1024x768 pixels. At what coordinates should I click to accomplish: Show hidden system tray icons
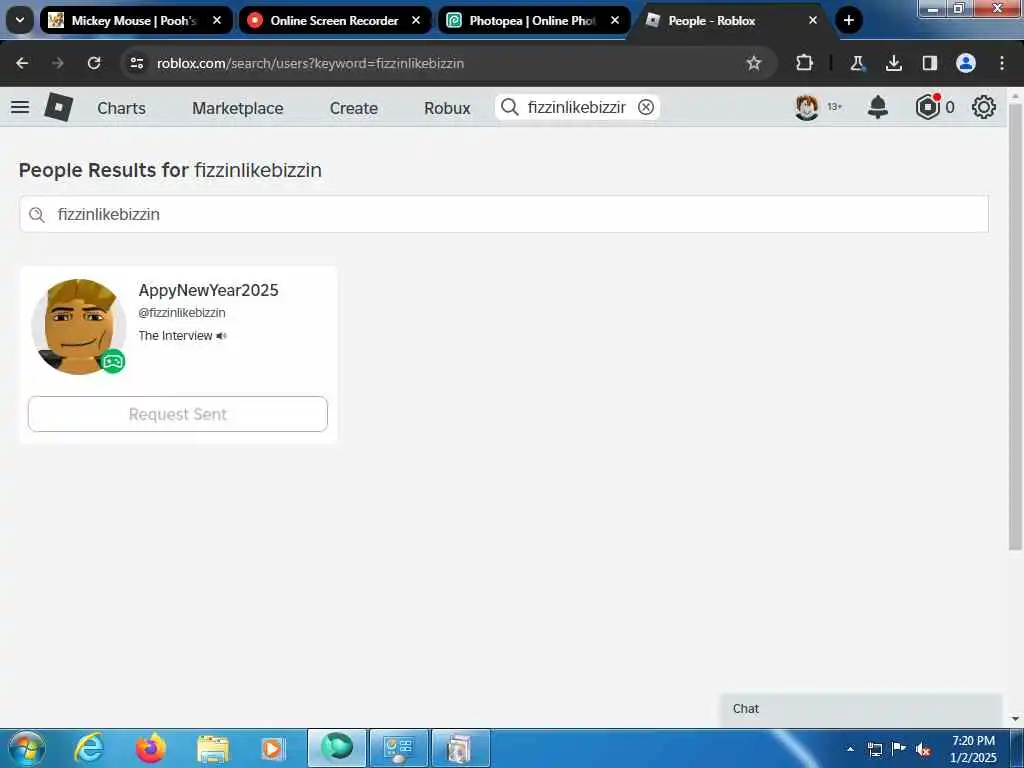point(850,749)
